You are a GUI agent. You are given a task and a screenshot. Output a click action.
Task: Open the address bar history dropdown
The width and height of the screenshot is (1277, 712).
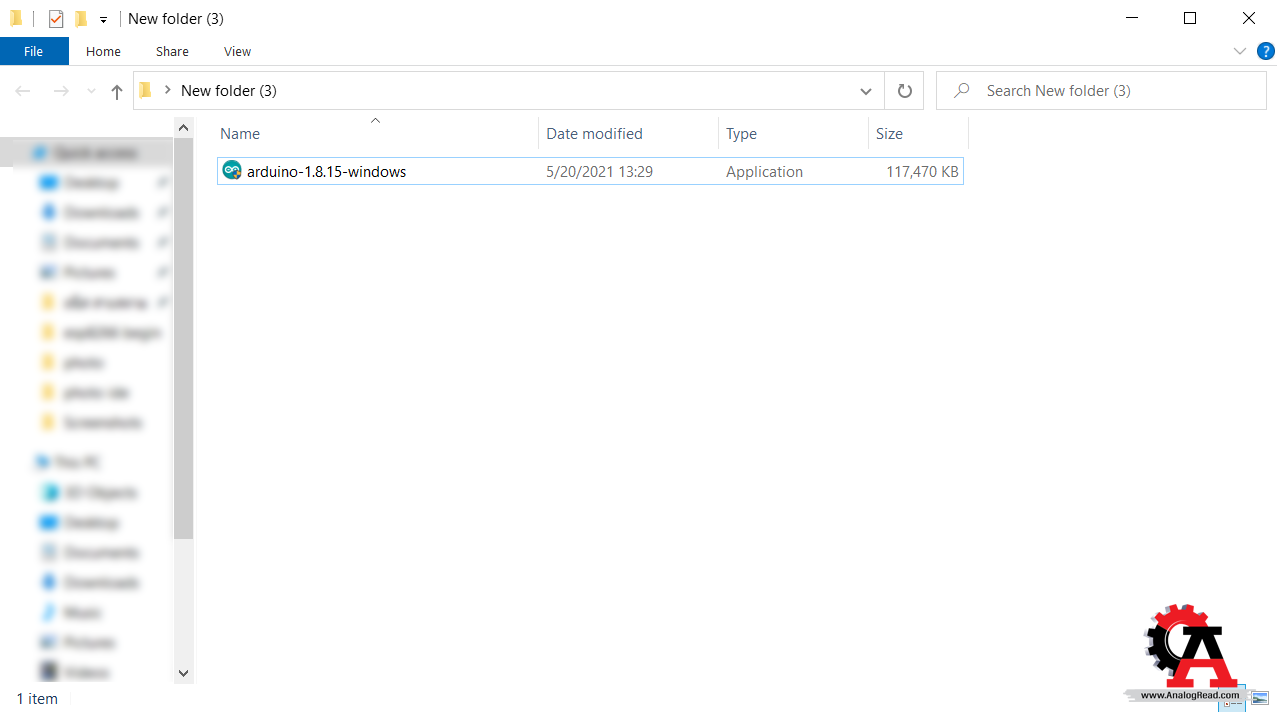866,91
